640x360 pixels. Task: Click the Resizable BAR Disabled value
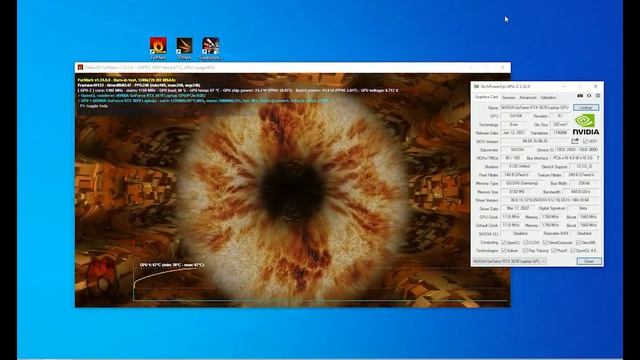tap(584, 234)
